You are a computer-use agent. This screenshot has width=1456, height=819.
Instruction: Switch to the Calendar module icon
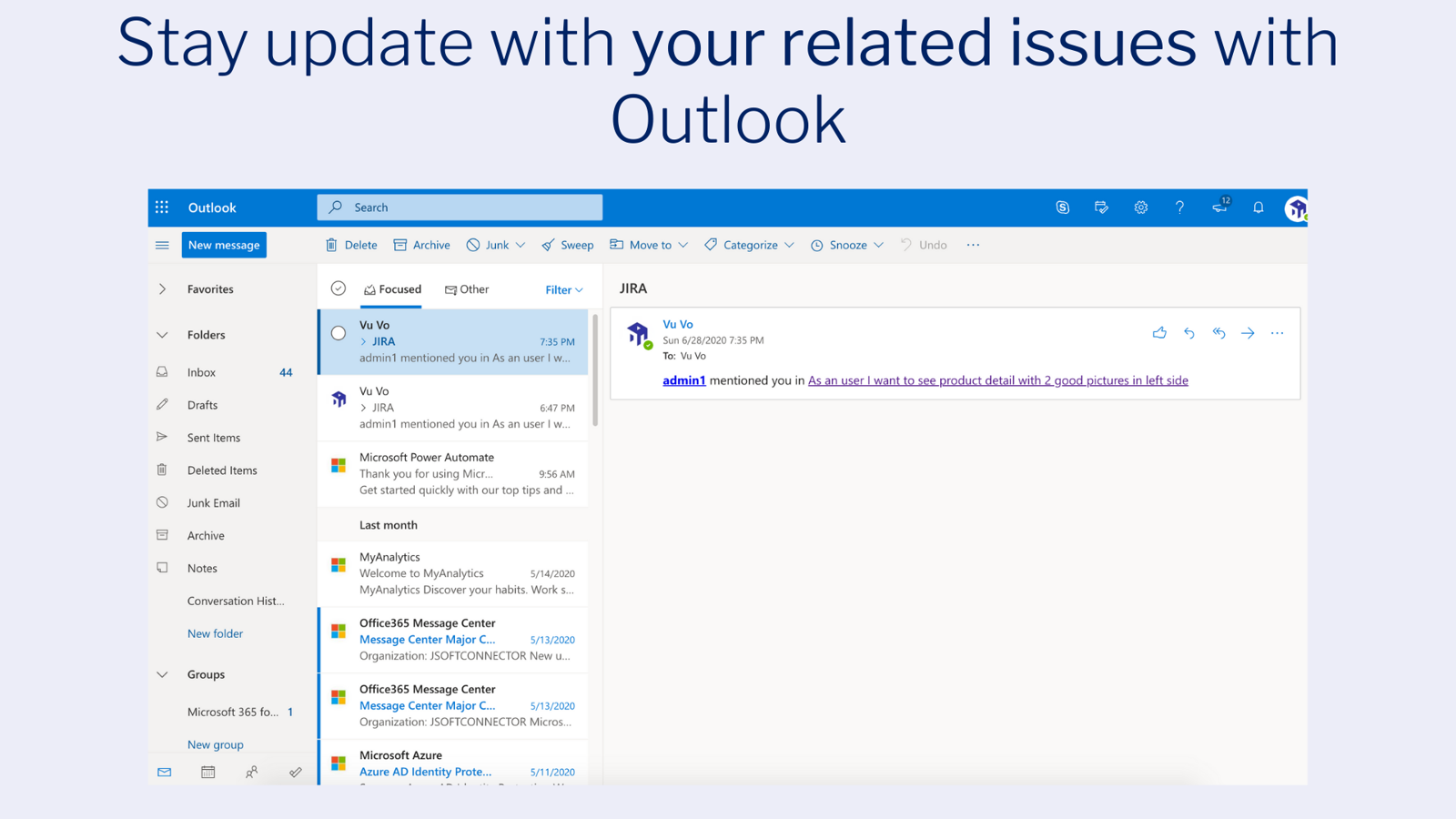[x=208, y=772]
